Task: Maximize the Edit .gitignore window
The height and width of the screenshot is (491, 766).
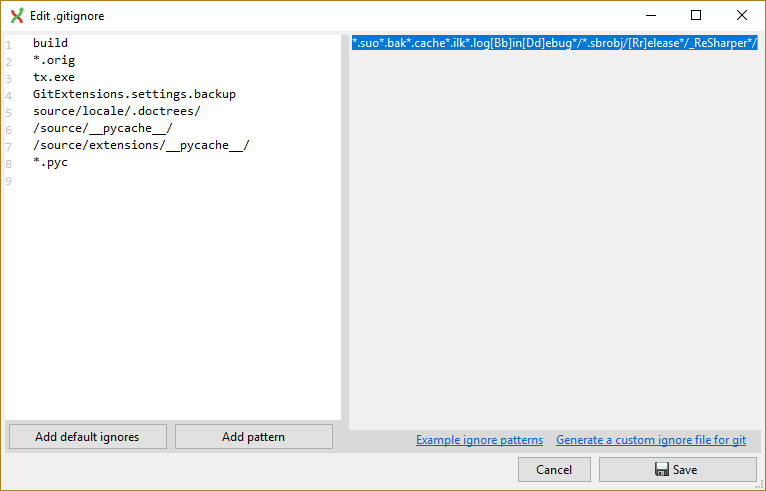Action: pos(696,15)
